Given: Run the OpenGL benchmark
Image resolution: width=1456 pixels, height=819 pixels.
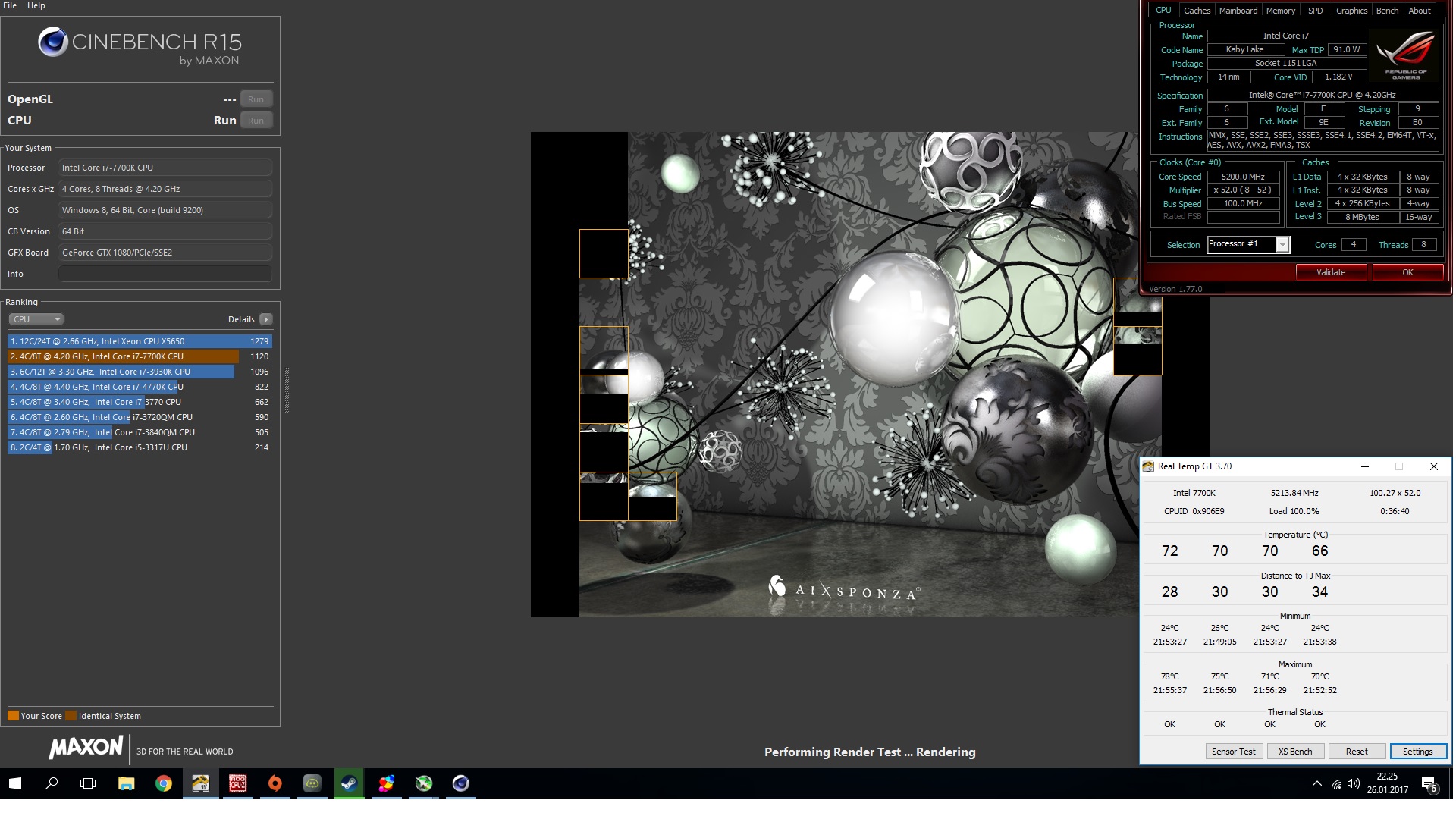Looking at the screenshot, I should pos(256,99).
